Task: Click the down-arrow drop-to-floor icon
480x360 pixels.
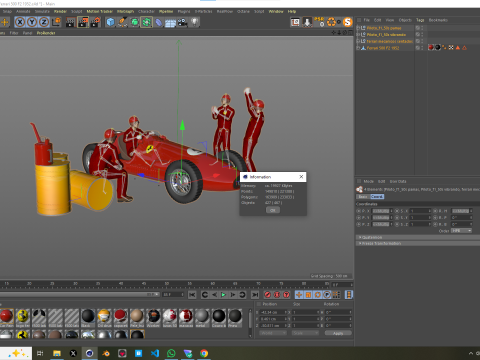Action: (307, 22)
